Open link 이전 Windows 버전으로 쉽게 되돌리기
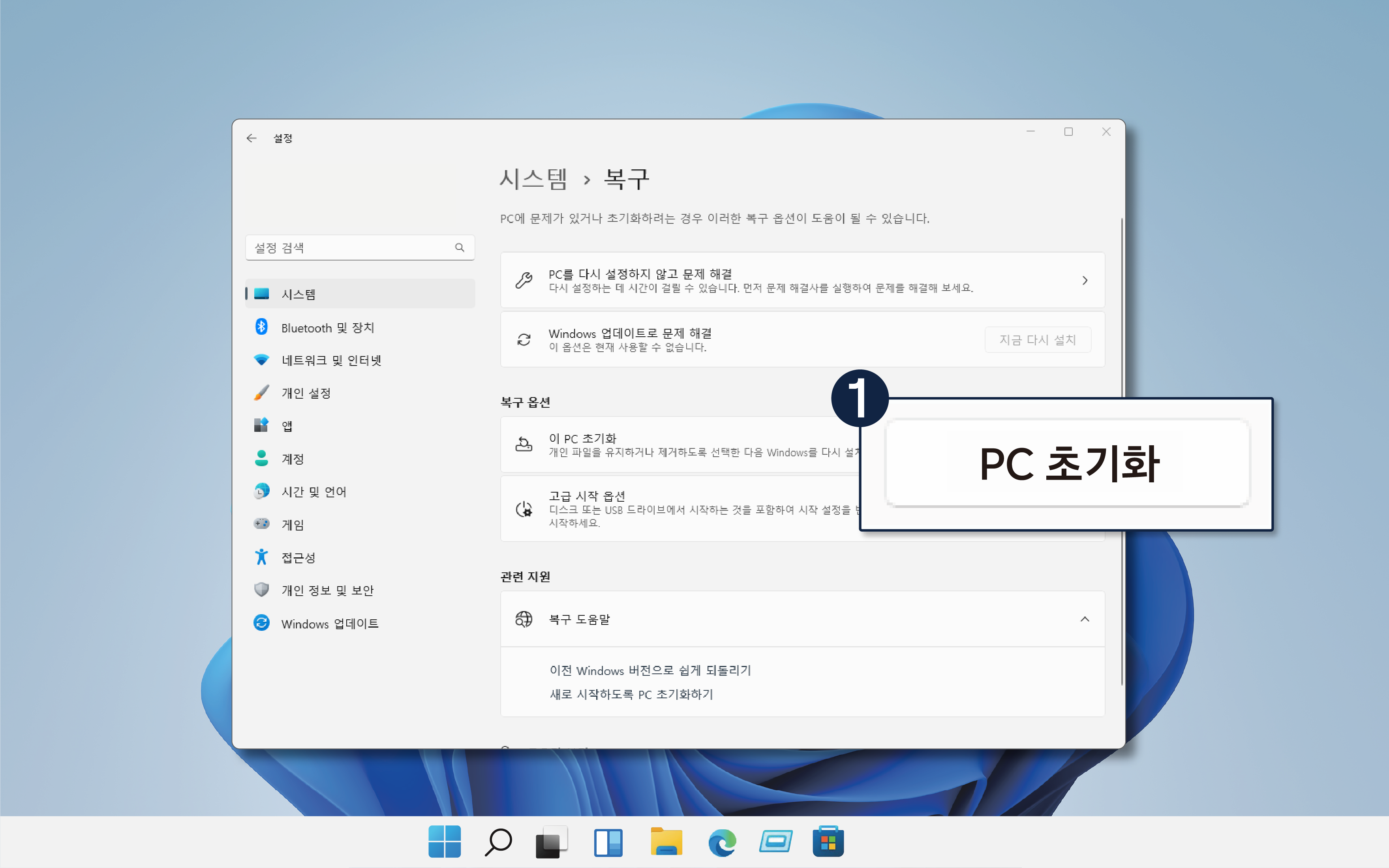The image size is (1389, 868). point(650,671)
